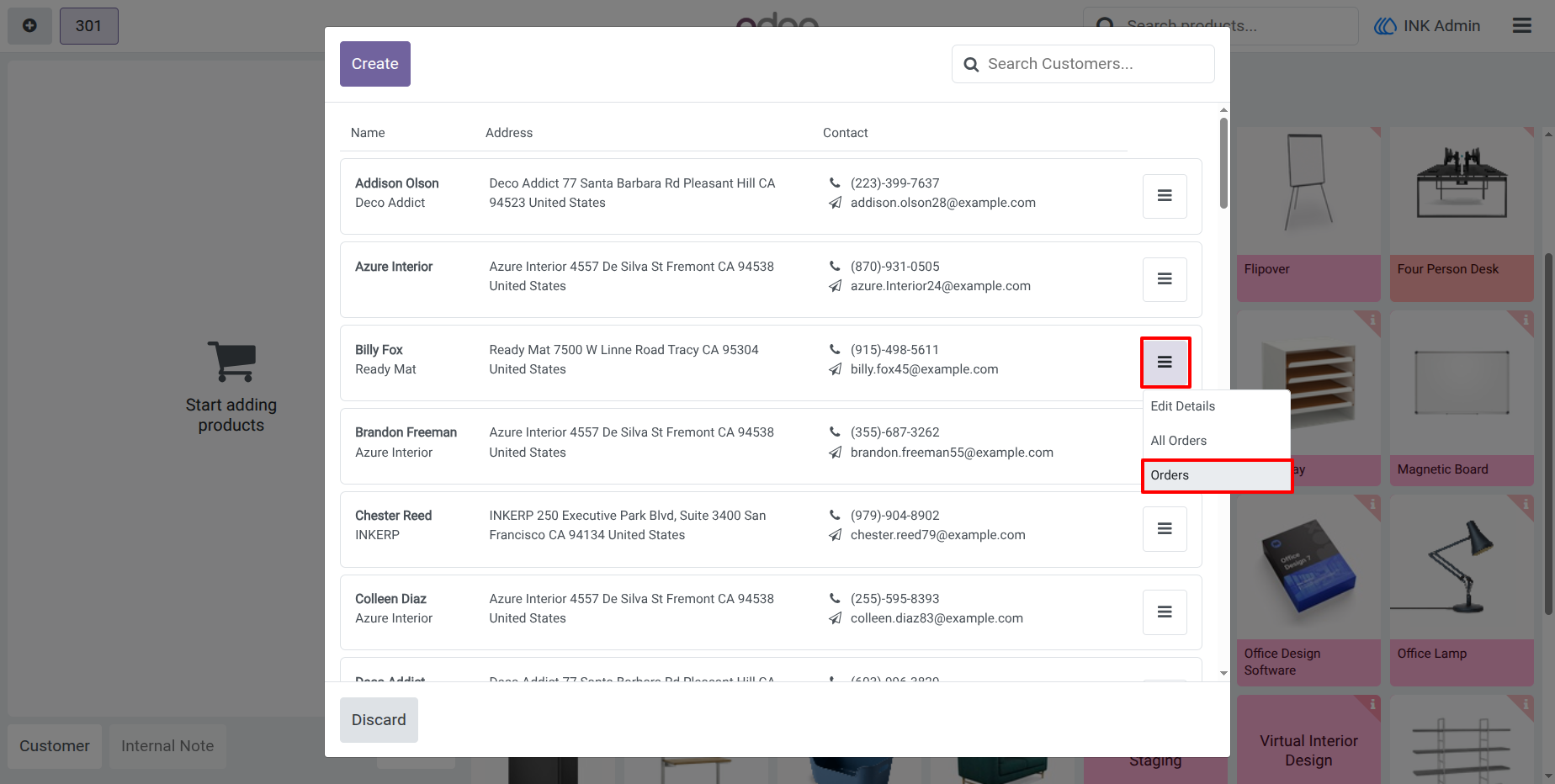Select the Office Lamp product

coord(1462,590)
